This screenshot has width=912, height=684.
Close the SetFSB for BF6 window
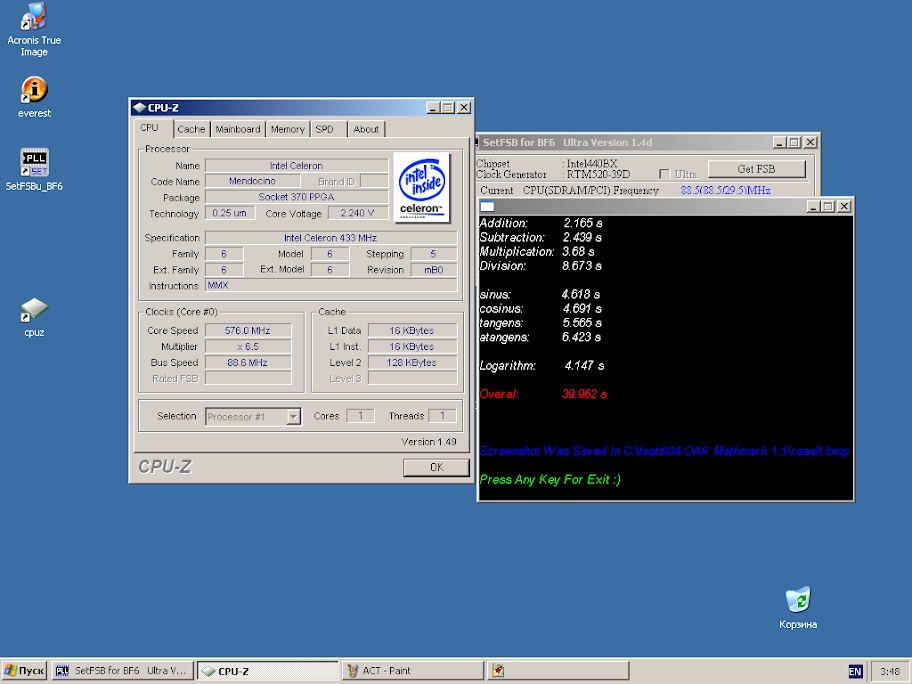point(810,142)
